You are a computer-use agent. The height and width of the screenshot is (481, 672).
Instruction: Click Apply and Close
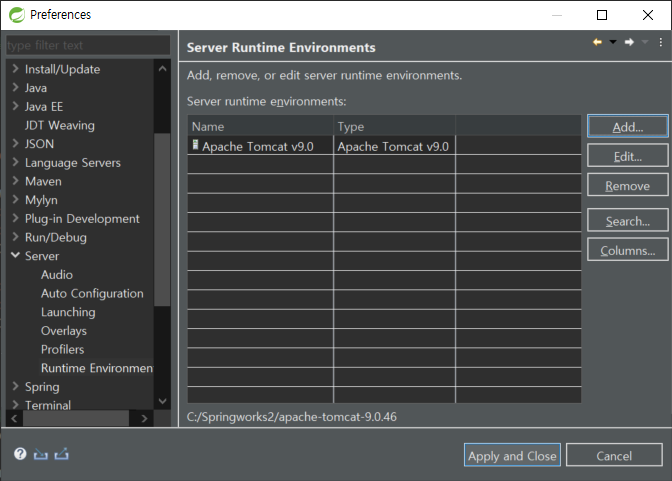pyautogui.click(x=512, y=455)
